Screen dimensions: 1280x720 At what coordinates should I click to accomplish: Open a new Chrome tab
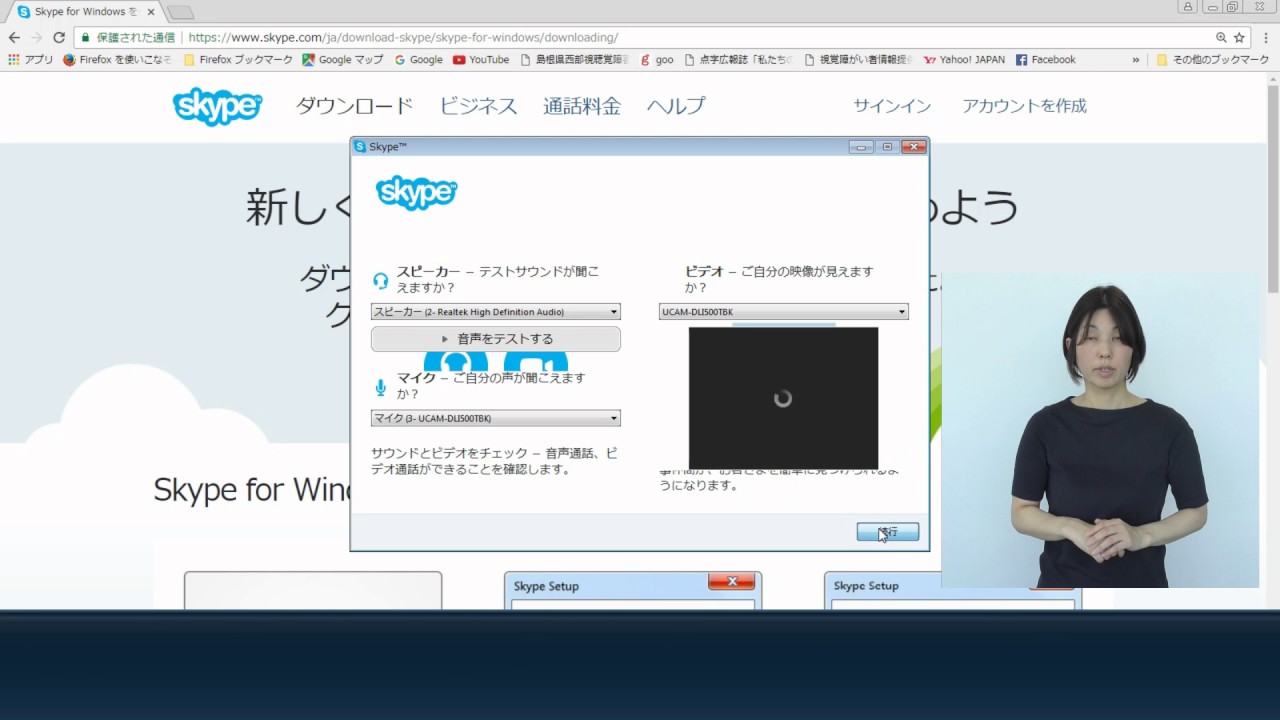pos(180,13)
